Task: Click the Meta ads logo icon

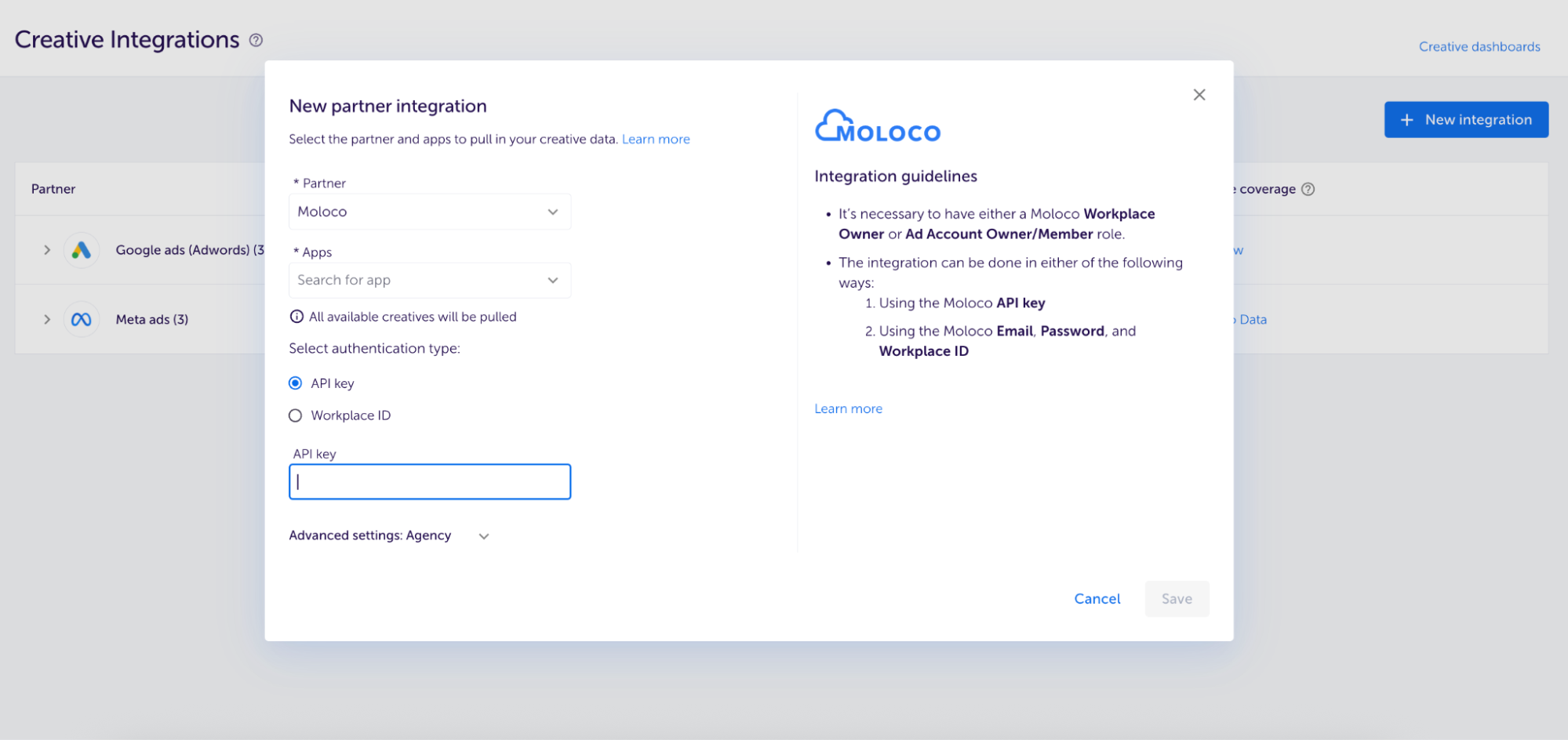Action: tap(82, 319)
